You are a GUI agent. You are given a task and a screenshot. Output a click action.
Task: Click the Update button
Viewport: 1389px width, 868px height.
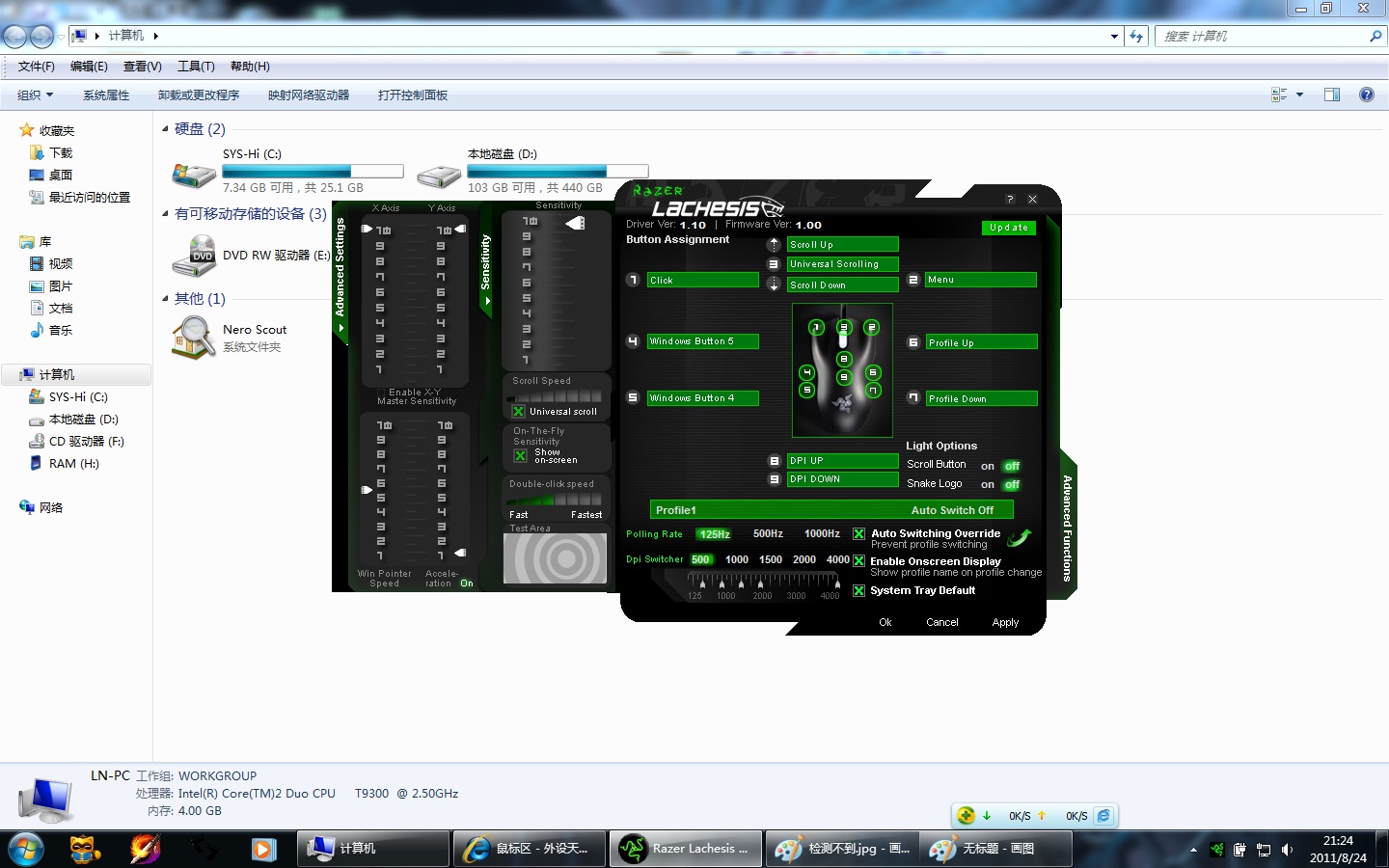[x=1009, y=228]
